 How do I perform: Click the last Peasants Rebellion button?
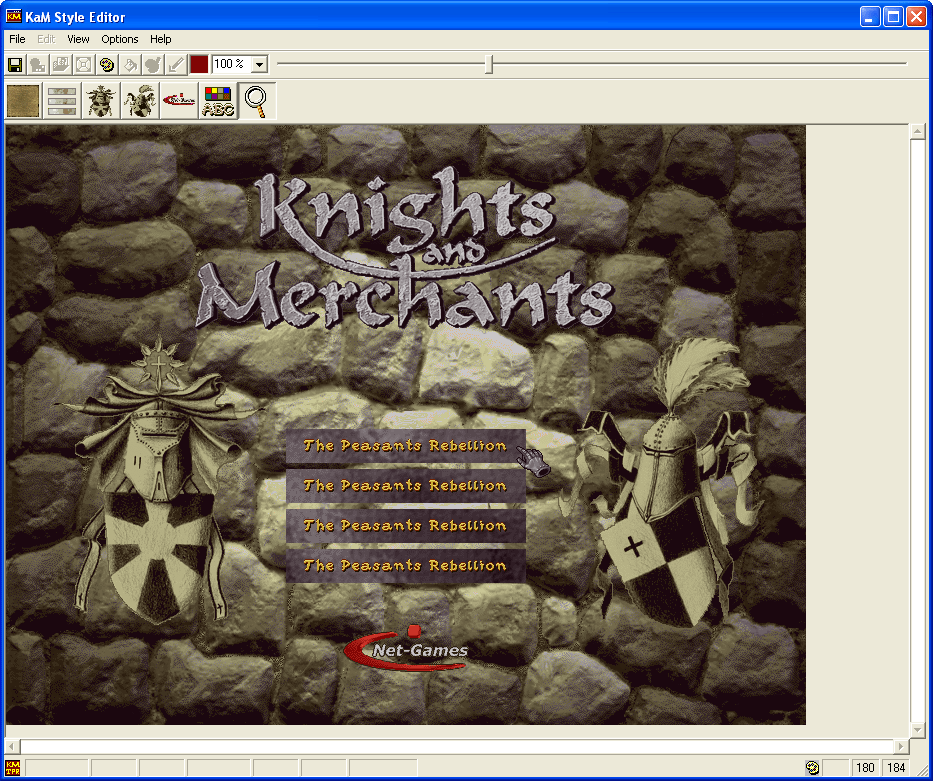(x=405, y=566)
